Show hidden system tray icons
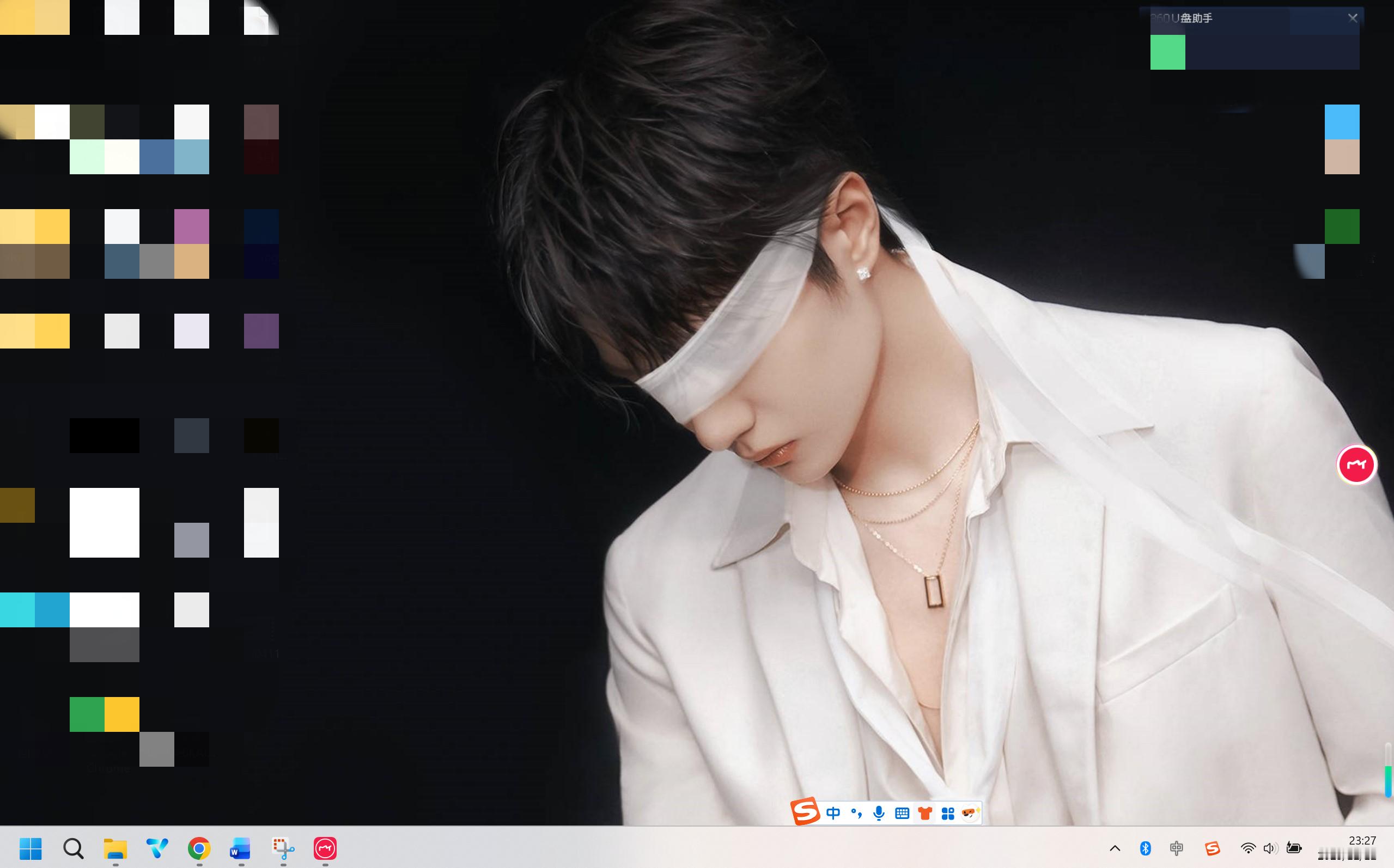Image resolution: width=1394 pixels, height=868 pixels. pyautogui.click(x=1115, y=848)
